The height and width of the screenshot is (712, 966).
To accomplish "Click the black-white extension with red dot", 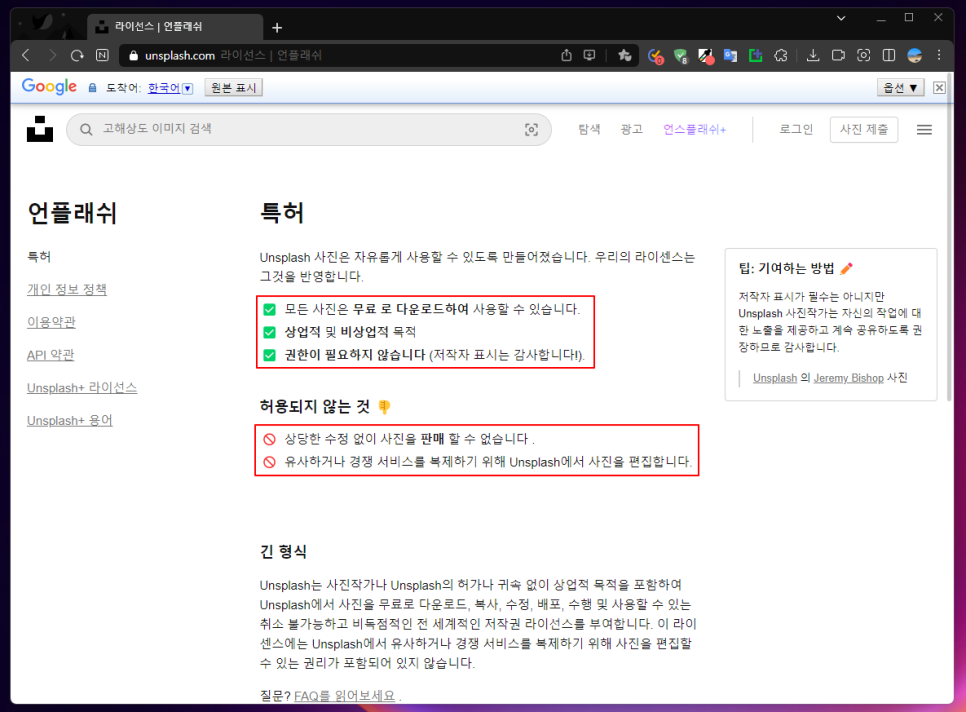I will [x=705, y=56].
